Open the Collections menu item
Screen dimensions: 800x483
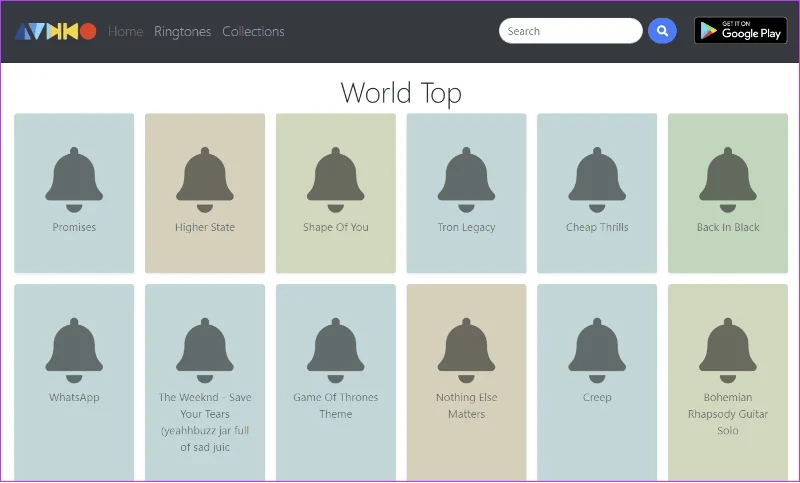click(253, 32)
